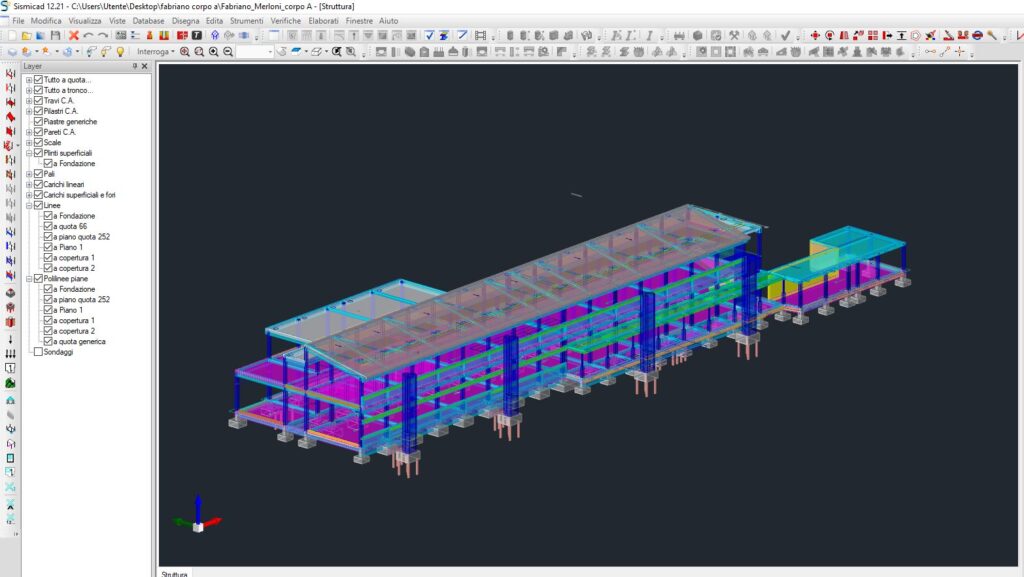Screen dimensions: 1024x577
Task: Expand the Pilastri C.A. tree node
Action: click(29, 111)
